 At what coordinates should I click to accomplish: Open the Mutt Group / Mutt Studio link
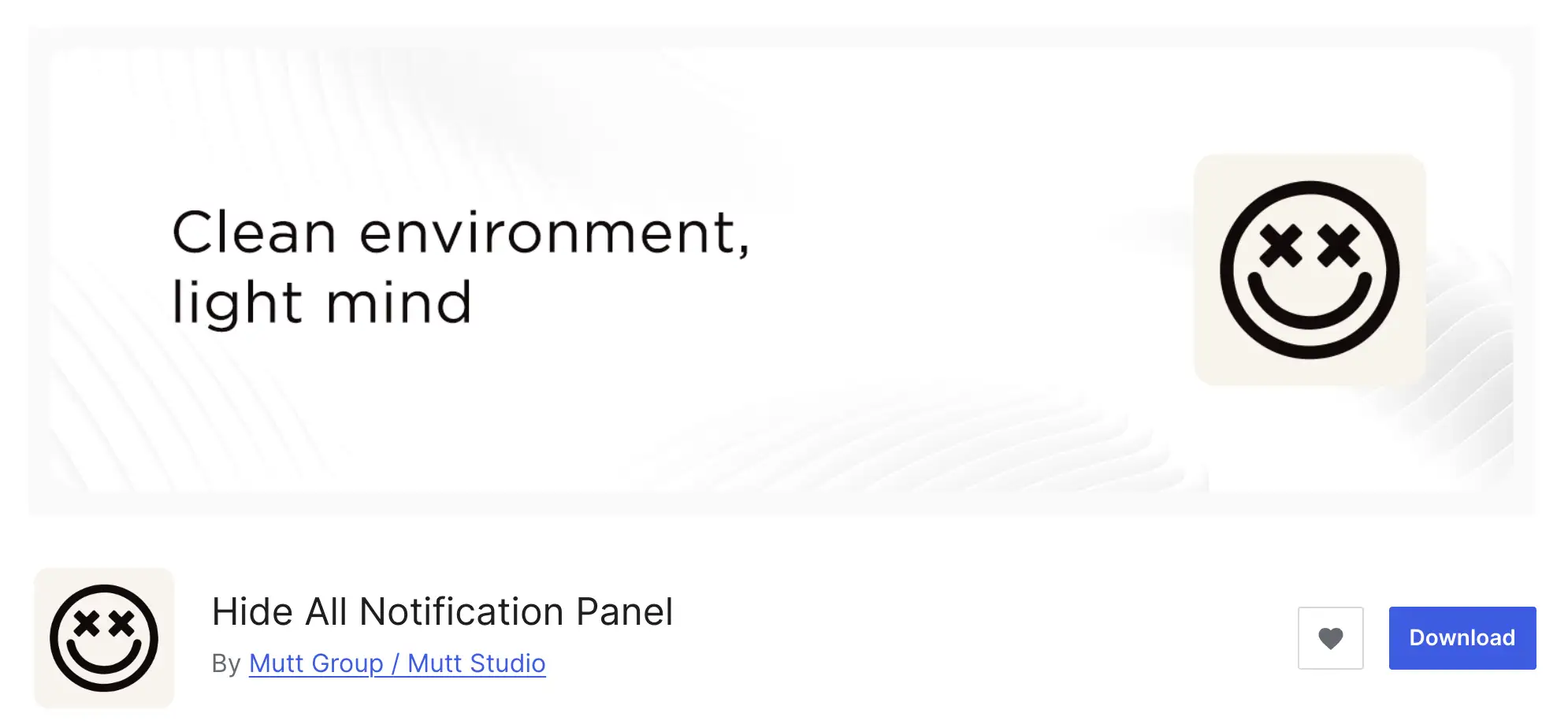pyautogui.click(x=397, y=663)
